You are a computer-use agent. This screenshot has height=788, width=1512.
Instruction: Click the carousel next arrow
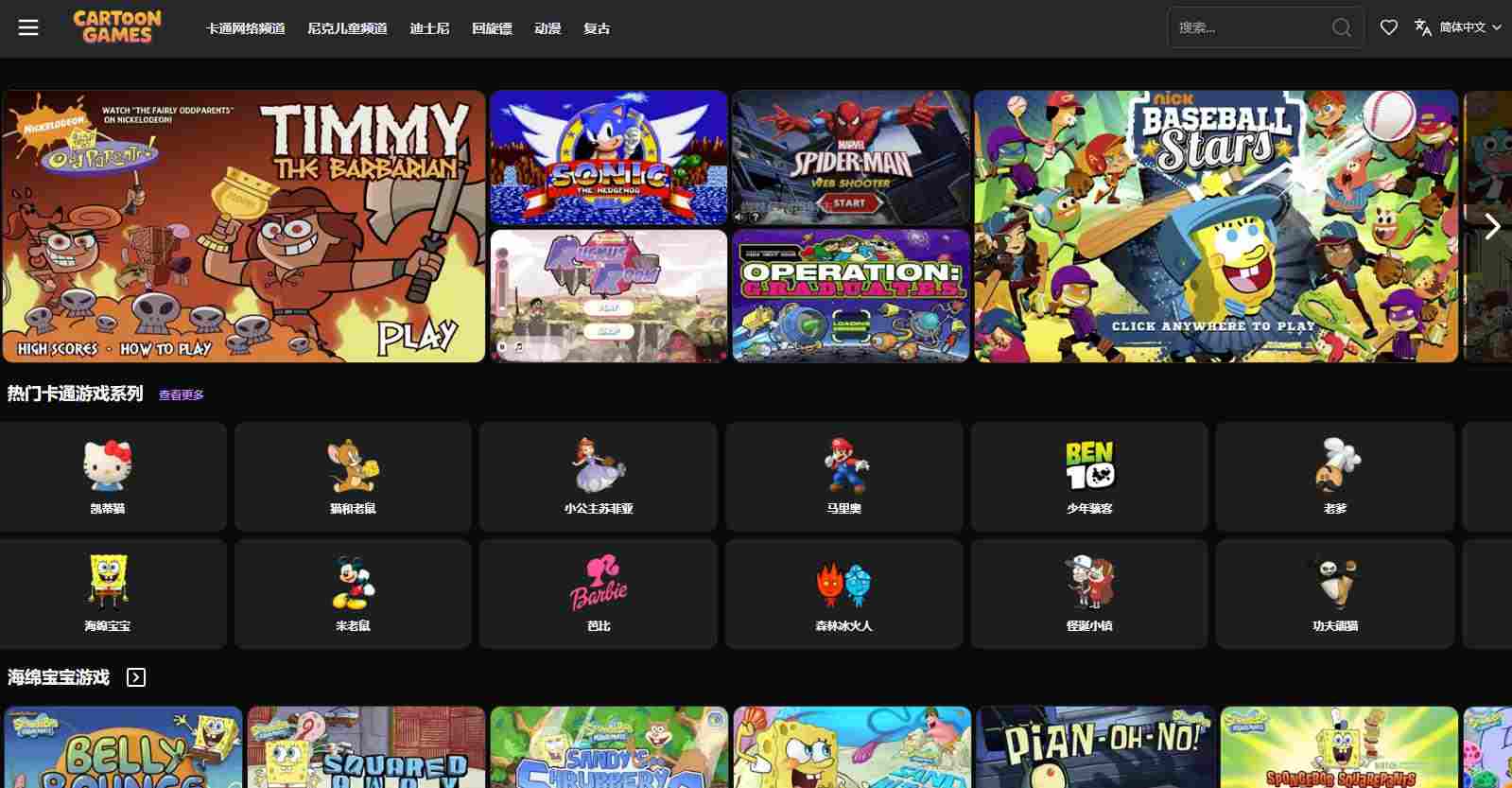pyautogui.click(x=1492, y=226)
